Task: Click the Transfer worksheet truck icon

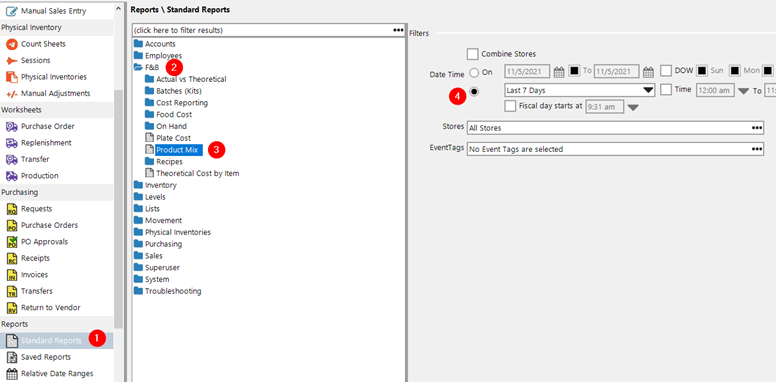Action: tap(12, 159)
